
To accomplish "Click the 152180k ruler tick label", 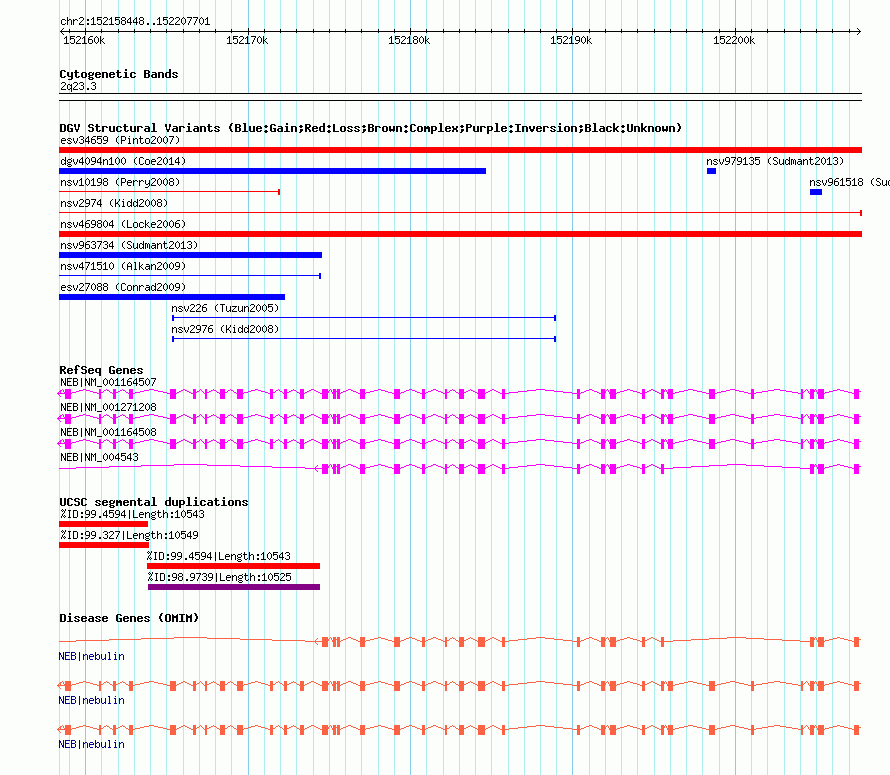I will pos(409,40).
